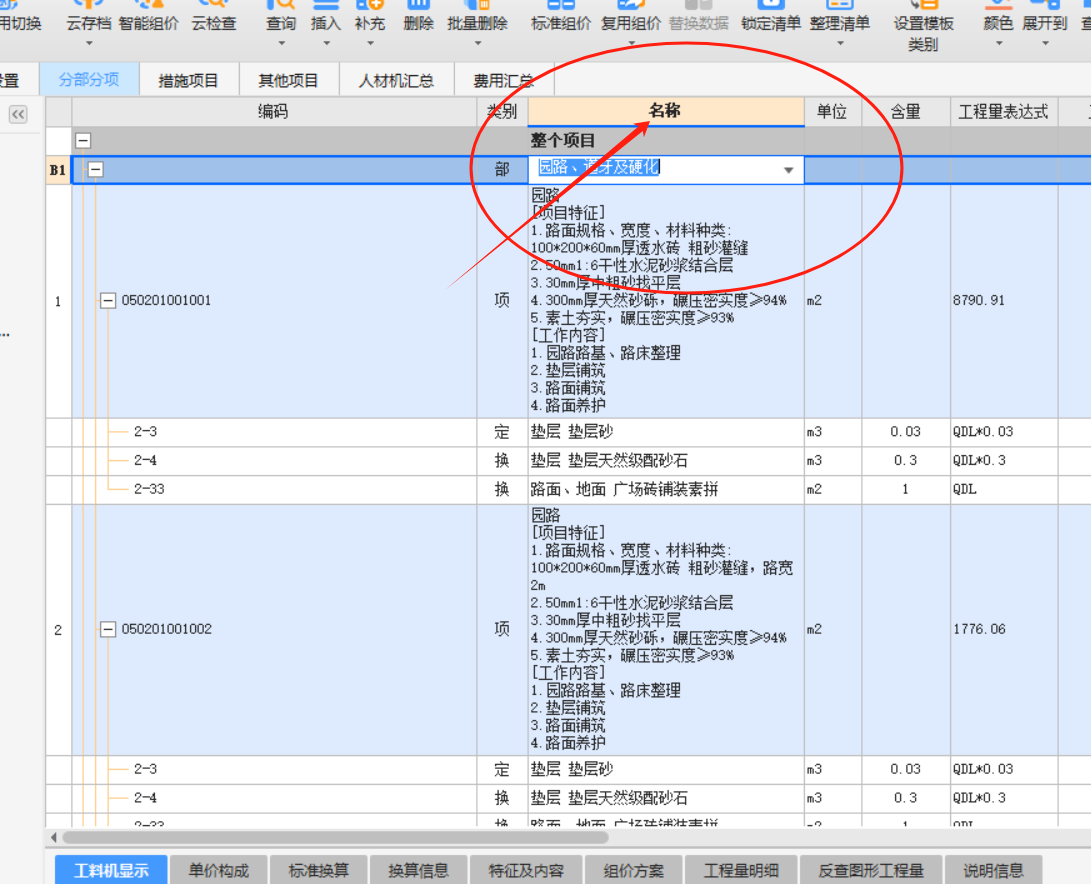This screenshot has height=884, width=1091.
Task: Open dropdown arrow under 颜色
Action: click(x=999, y=44)
